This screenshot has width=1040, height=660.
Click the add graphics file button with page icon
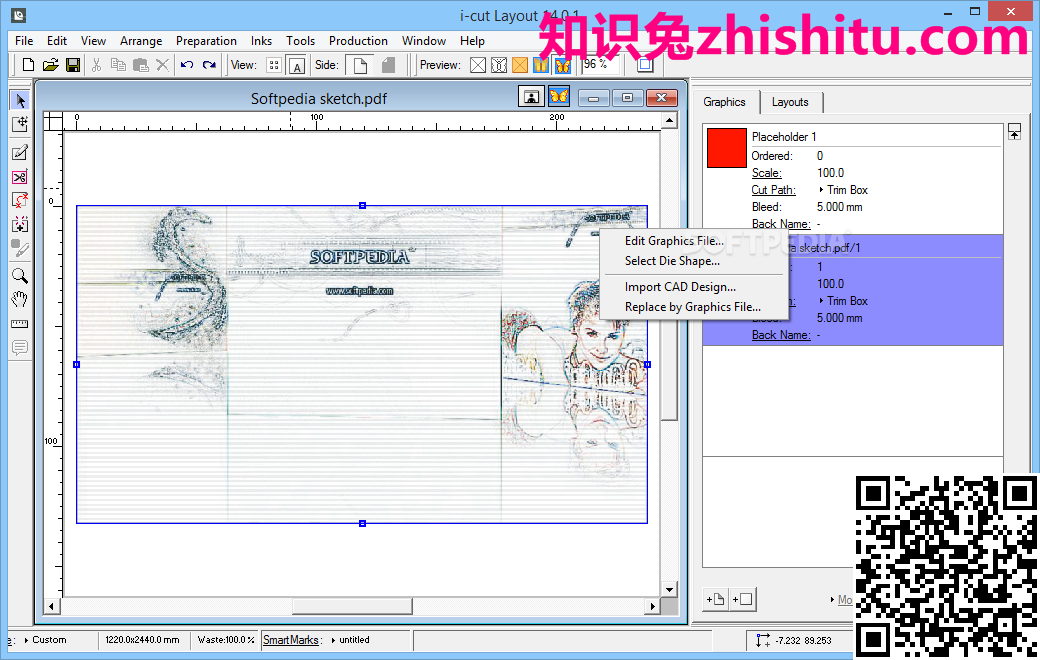[x=715, y=599]
